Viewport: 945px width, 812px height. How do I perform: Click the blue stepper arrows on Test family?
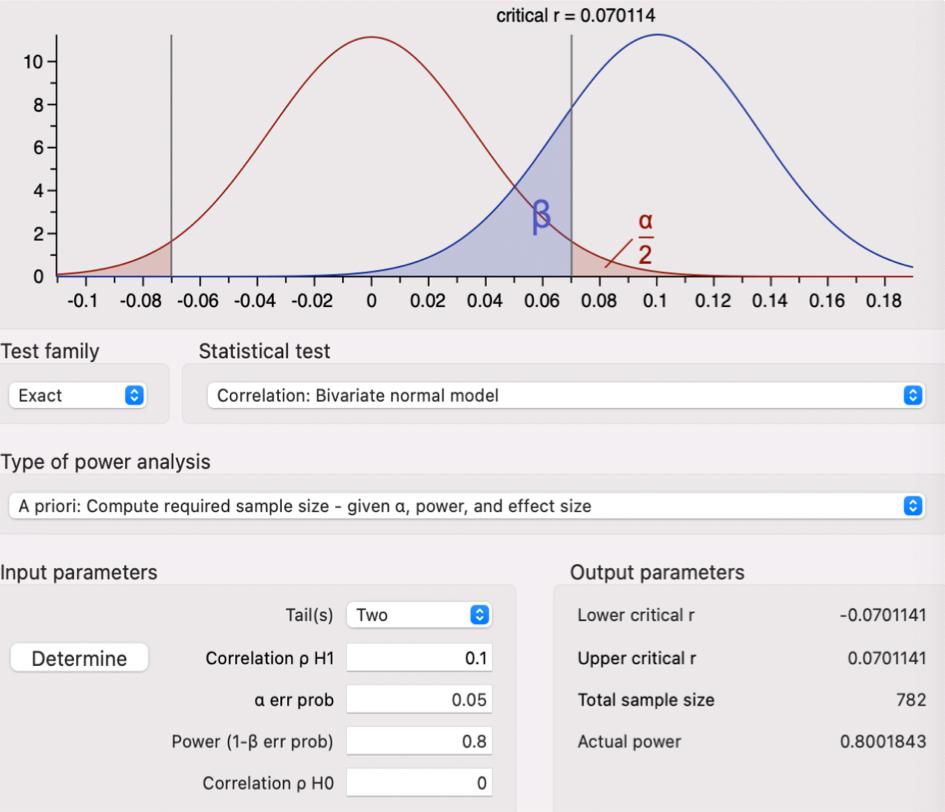click(x=134, y=395)
